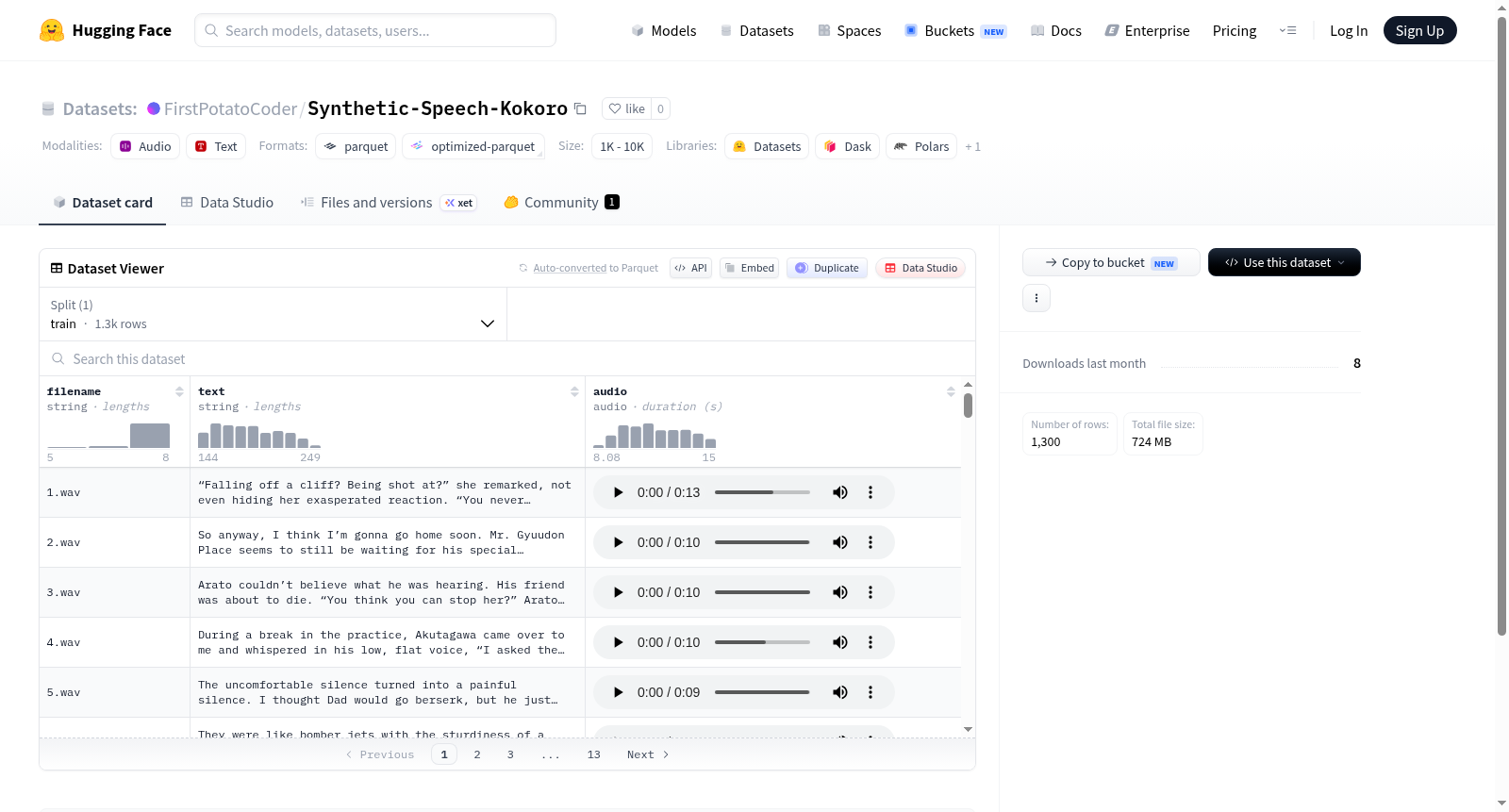This screenshot has height=812, width=1509.
Task: Sort by the filename column
Action: (x=179, y=391)
